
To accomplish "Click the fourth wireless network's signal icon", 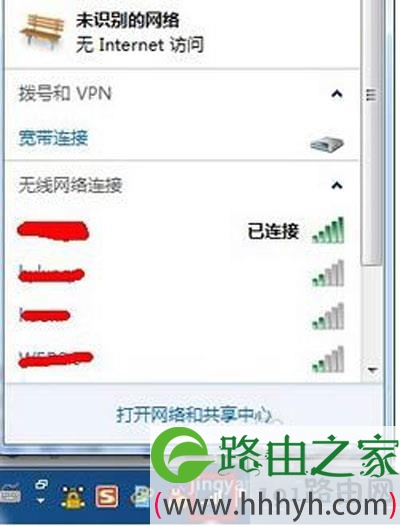I will [x=328, y=360].
